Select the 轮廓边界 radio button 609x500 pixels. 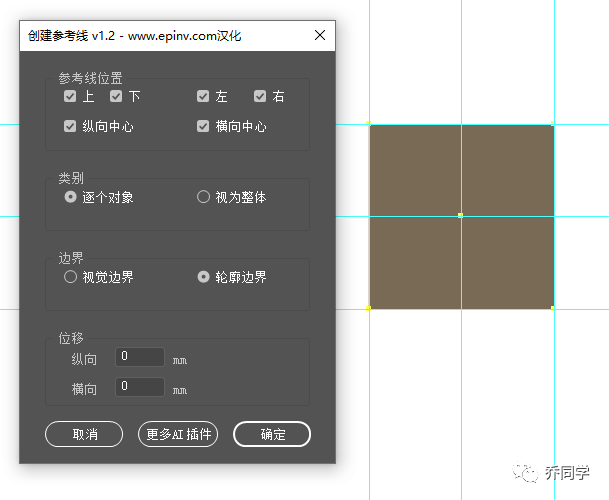(x=203, y=277)
